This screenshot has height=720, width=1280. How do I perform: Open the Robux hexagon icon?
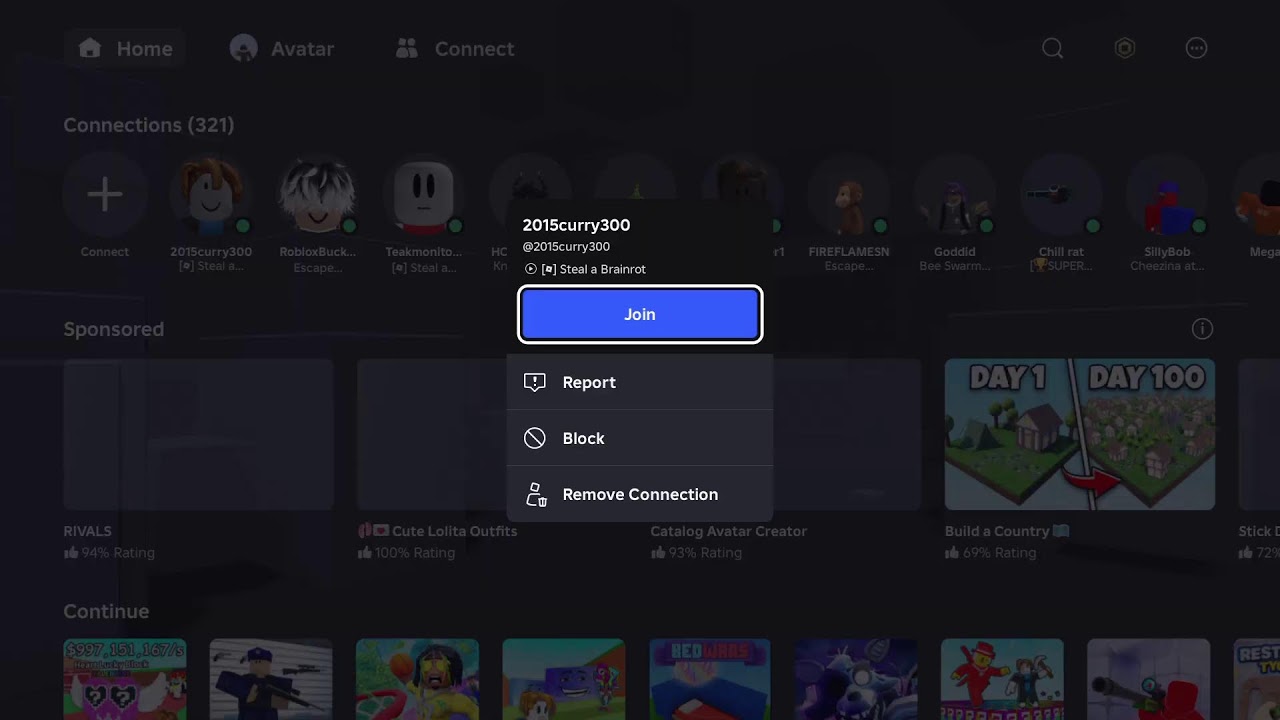click(x=1125, y=48)
